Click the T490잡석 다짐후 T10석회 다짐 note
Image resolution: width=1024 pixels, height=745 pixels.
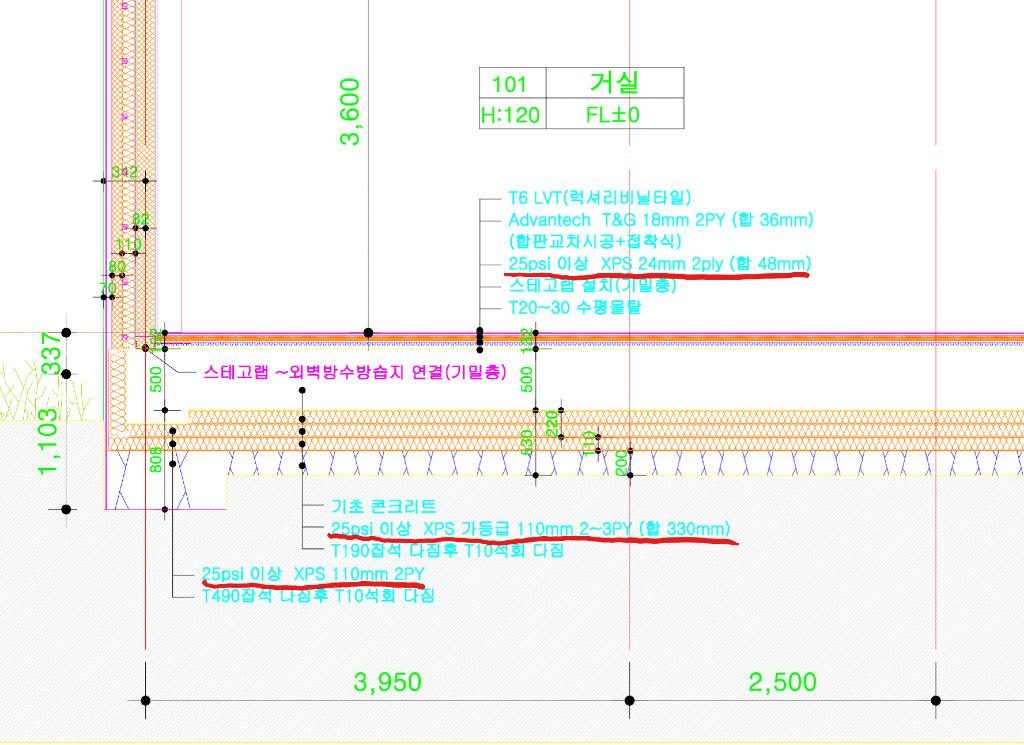coord(318,596)
